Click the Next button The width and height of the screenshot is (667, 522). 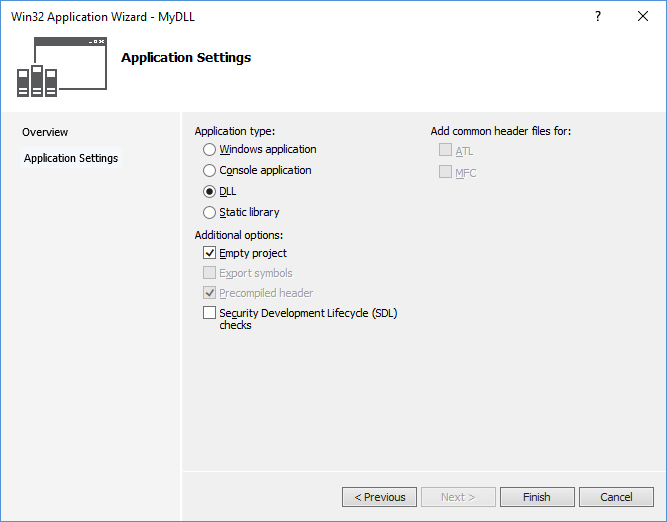click(457, 497)
